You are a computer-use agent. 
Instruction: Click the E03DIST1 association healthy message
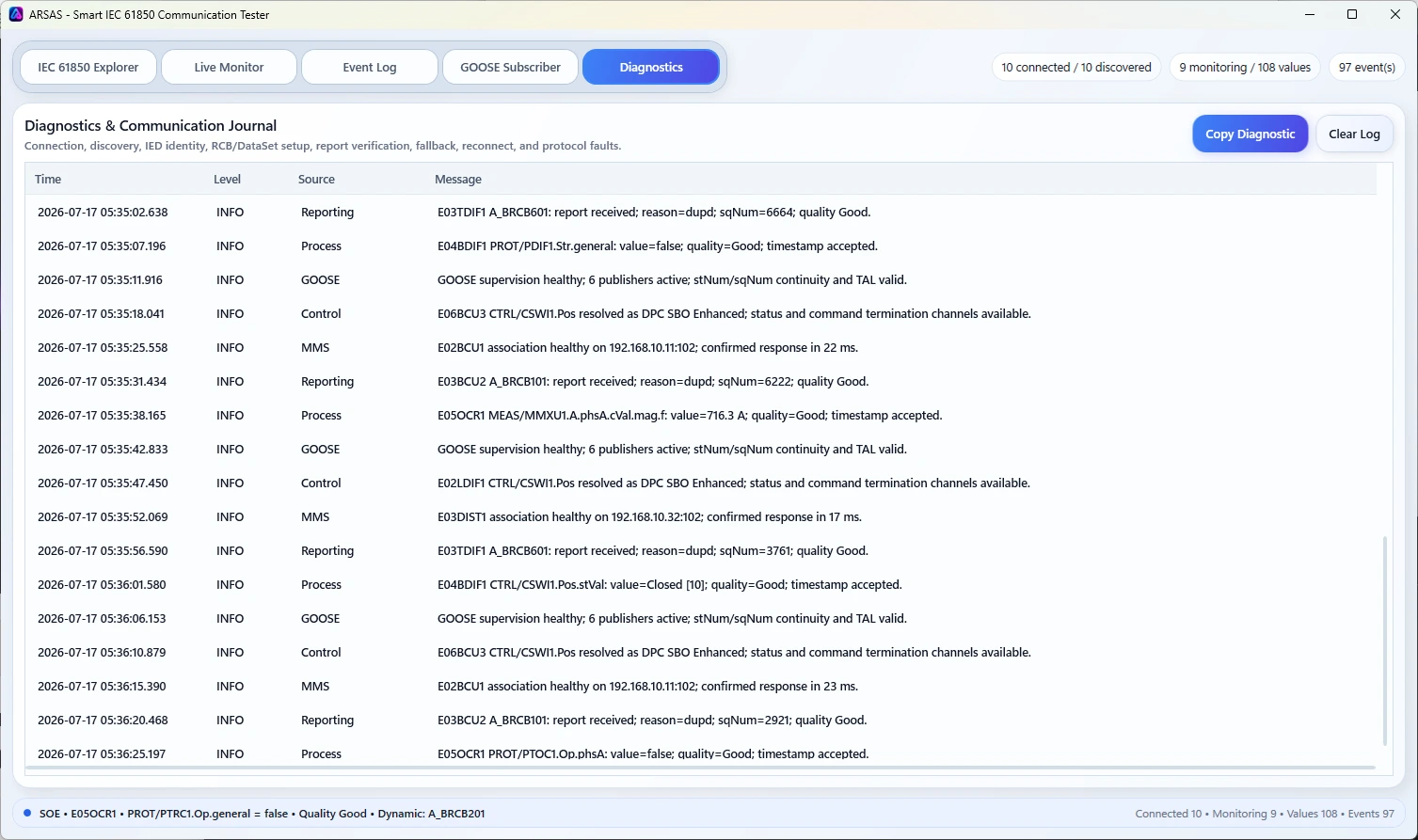pyautogui.click(x=649, y=517)
